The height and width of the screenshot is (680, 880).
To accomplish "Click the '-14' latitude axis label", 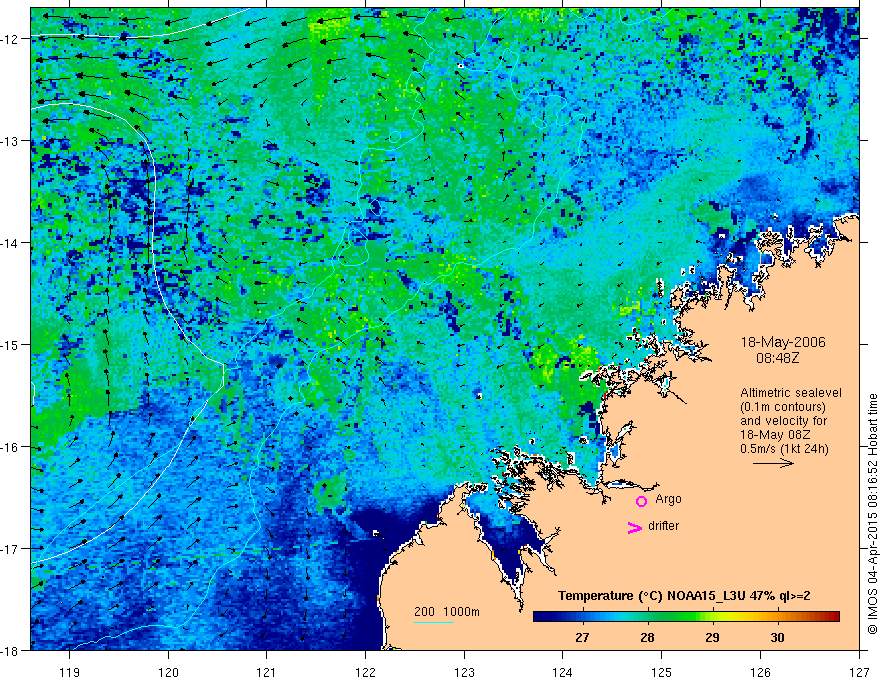I will 11,243.
